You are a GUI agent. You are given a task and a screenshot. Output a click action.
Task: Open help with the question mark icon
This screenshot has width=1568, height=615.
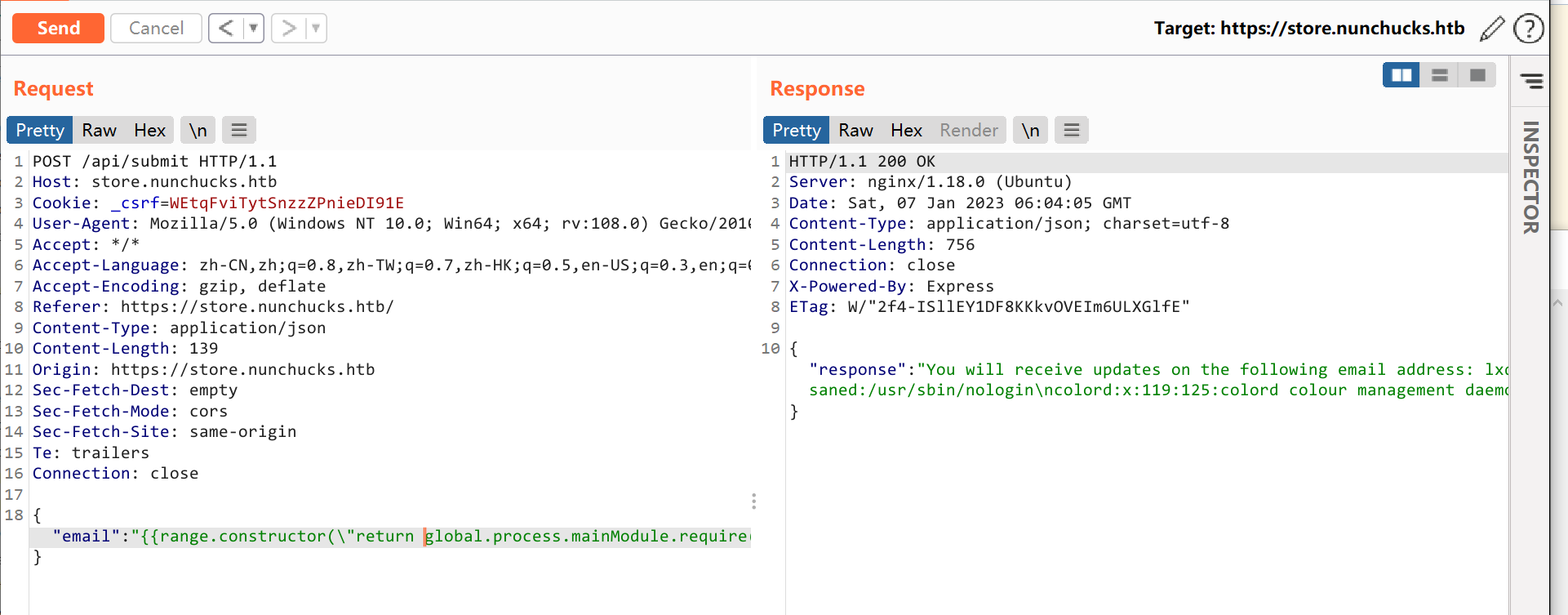[1528, 29]
